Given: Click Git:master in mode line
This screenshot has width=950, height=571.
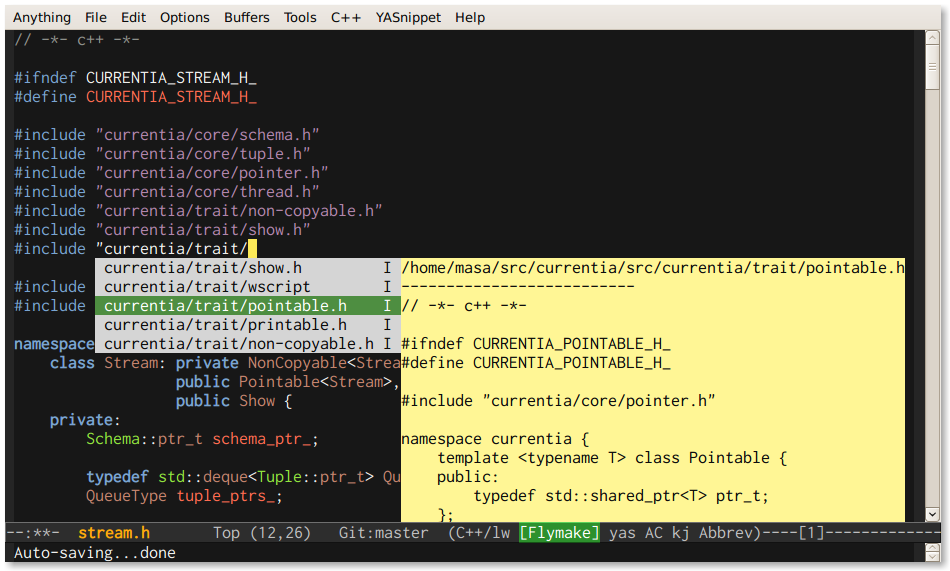Looking at the screenshot, I should (384, 533).
